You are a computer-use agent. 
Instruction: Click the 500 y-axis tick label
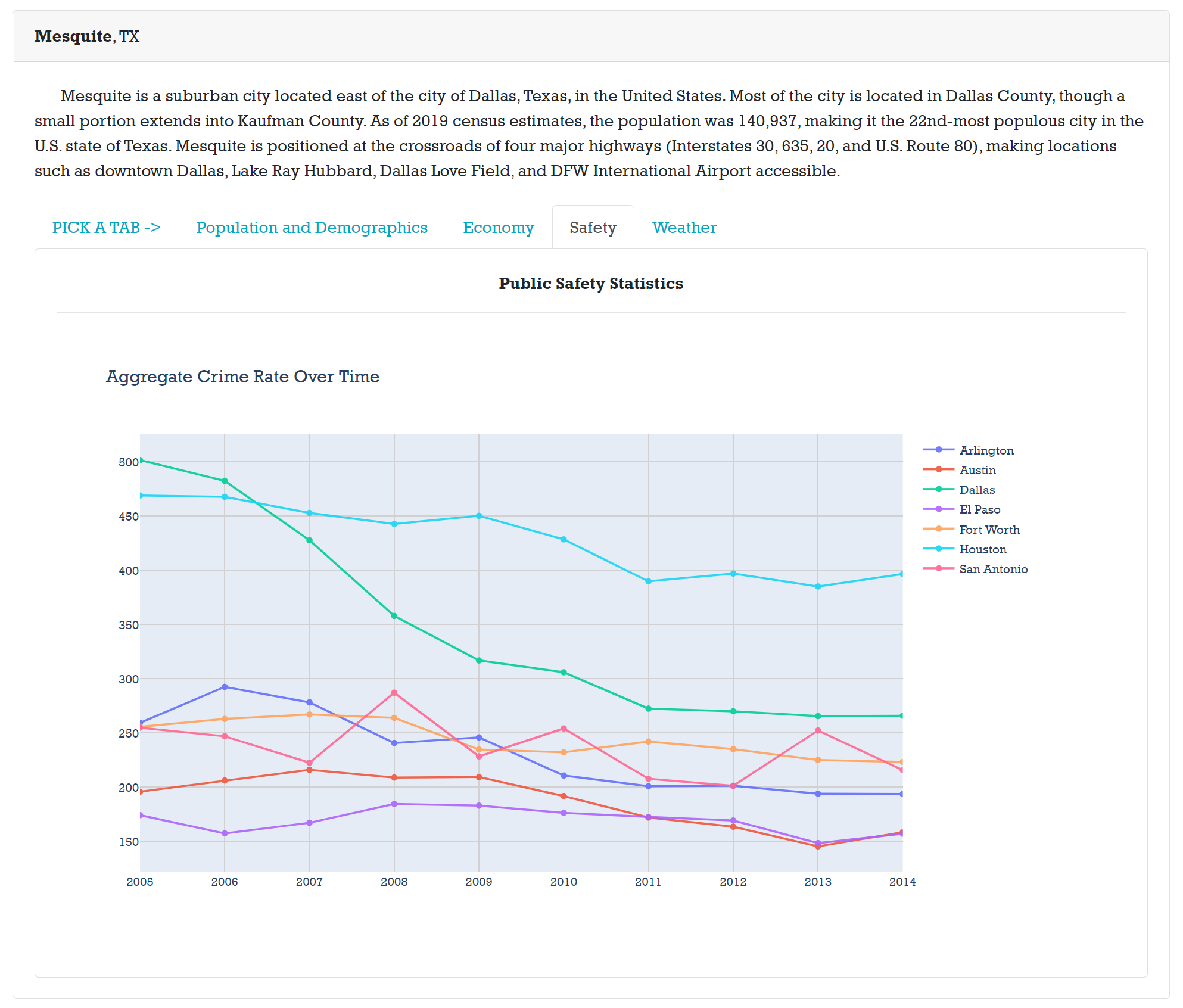click(x=128, y=462)
